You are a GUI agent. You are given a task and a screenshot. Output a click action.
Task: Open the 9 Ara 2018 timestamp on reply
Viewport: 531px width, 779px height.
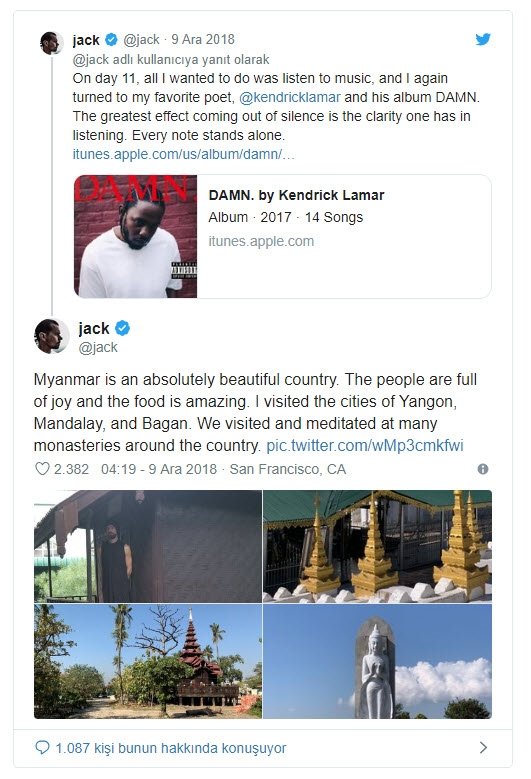[x=203, y=39]
